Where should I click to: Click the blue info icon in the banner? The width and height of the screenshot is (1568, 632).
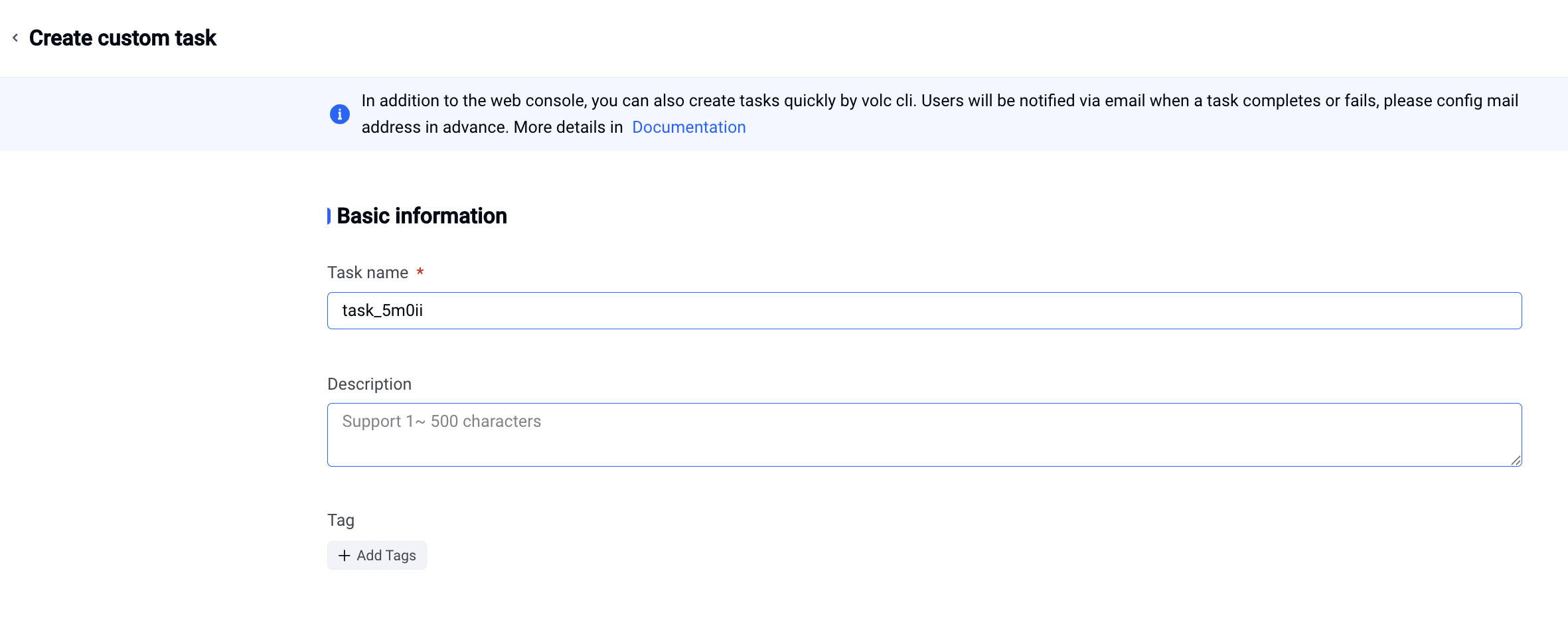340,114
